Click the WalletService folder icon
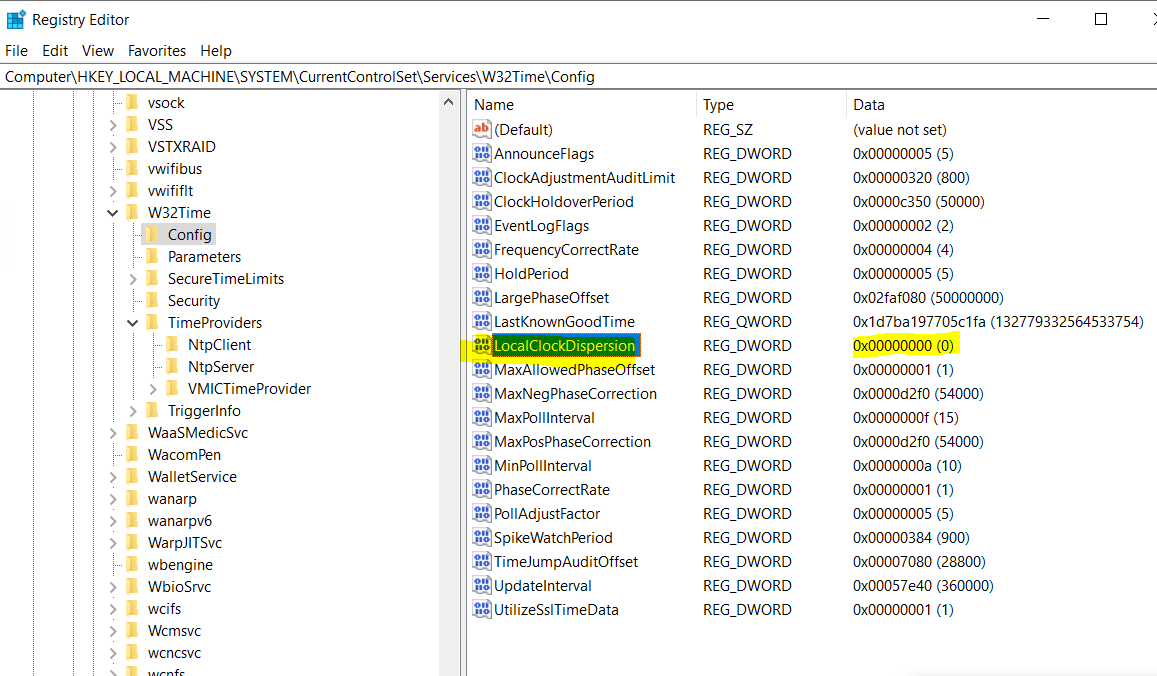 coord(133,477)
